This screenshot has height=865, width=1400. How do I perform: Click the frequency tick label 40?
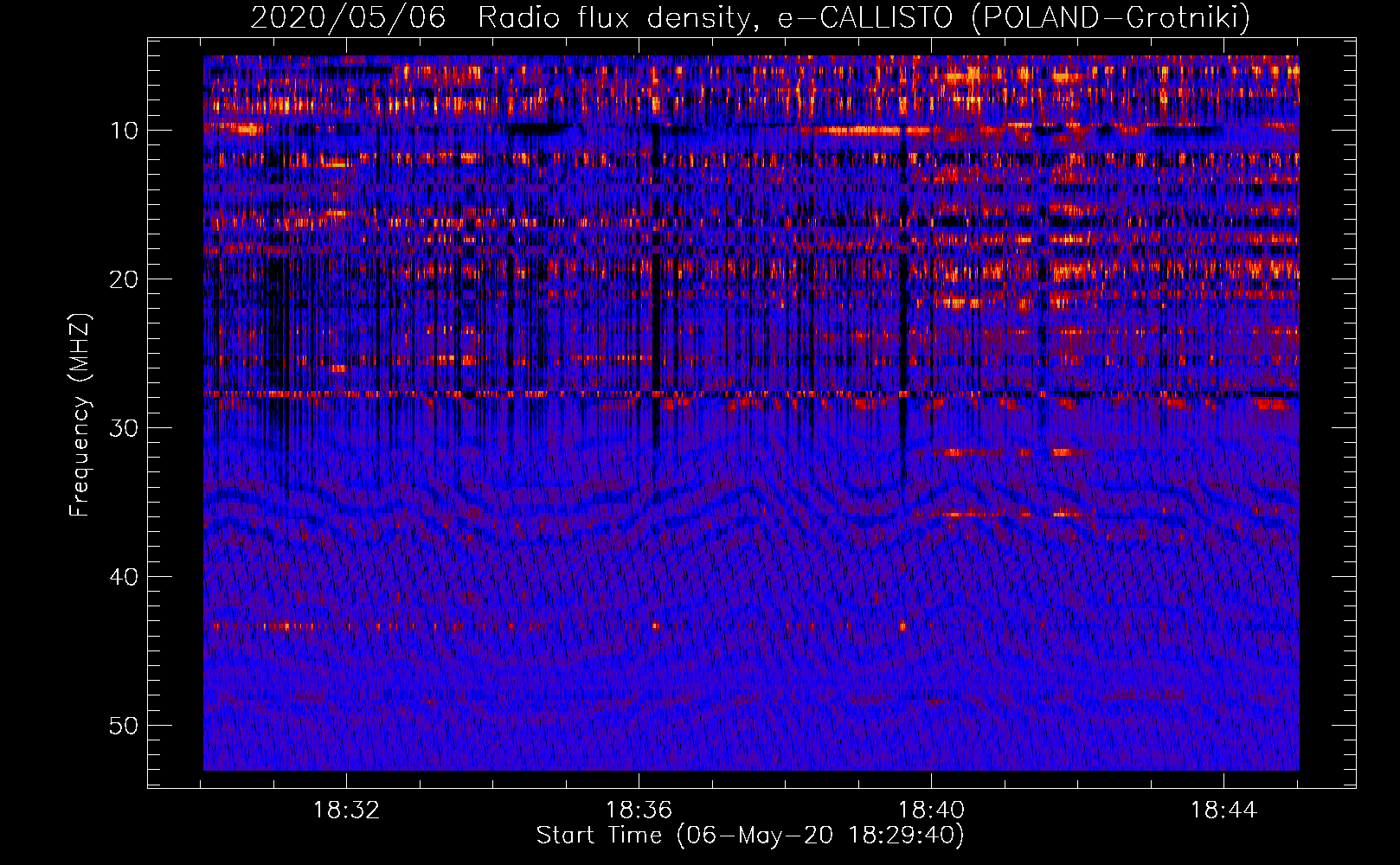coord(125,577)
